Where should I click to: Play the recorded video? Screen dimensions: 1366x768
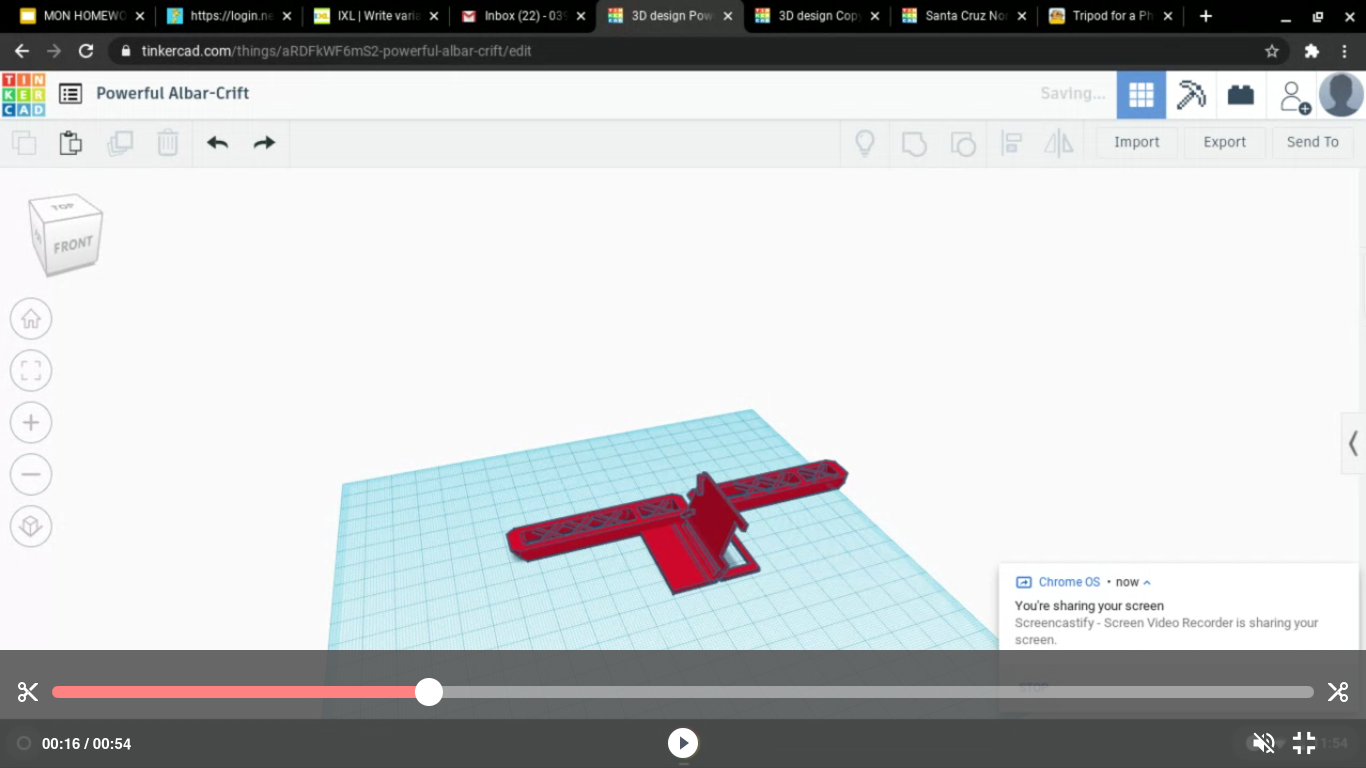click(x=683, y=743)
